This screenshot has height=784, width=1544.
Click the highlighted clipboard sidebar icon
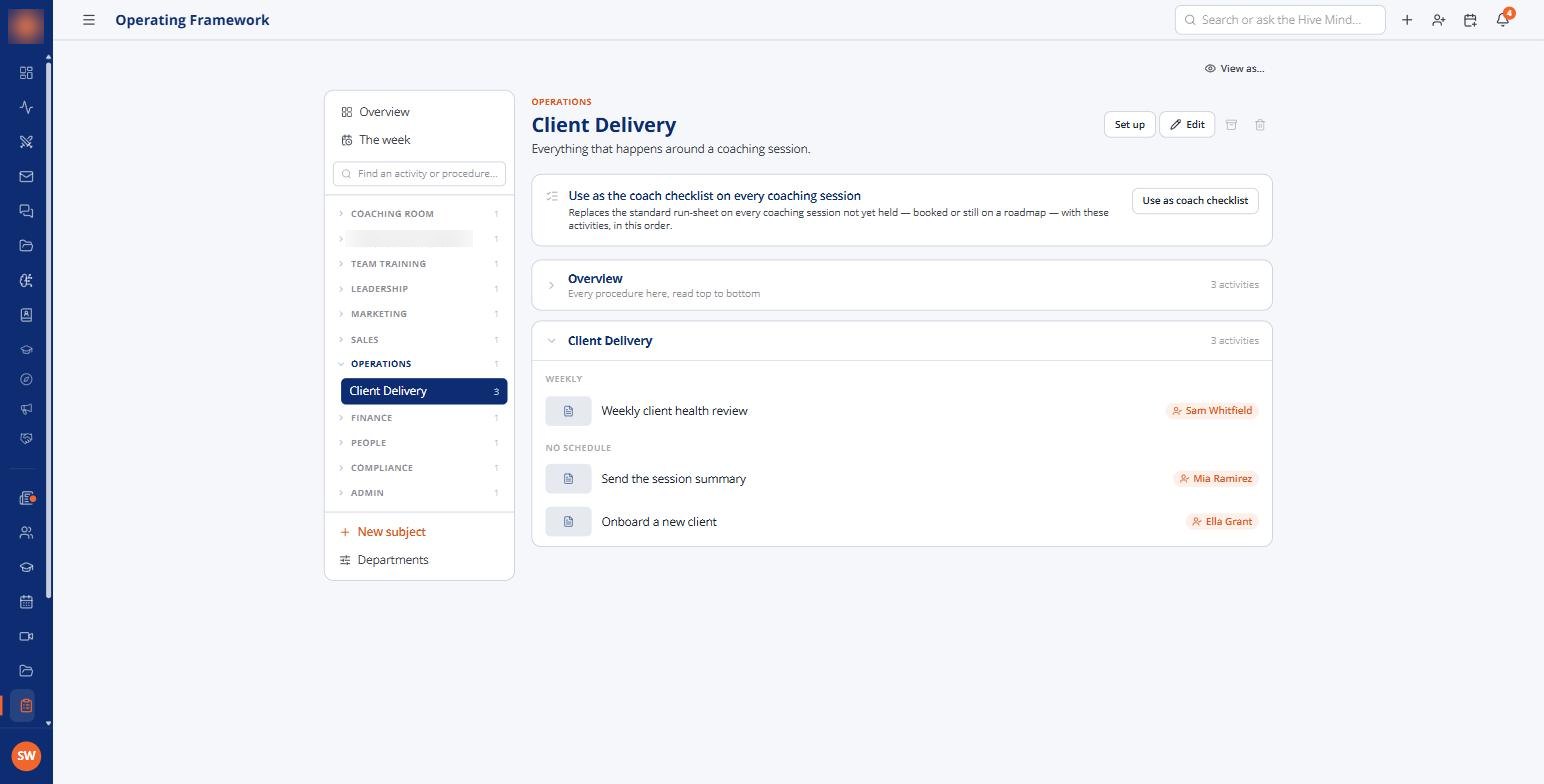26,706
